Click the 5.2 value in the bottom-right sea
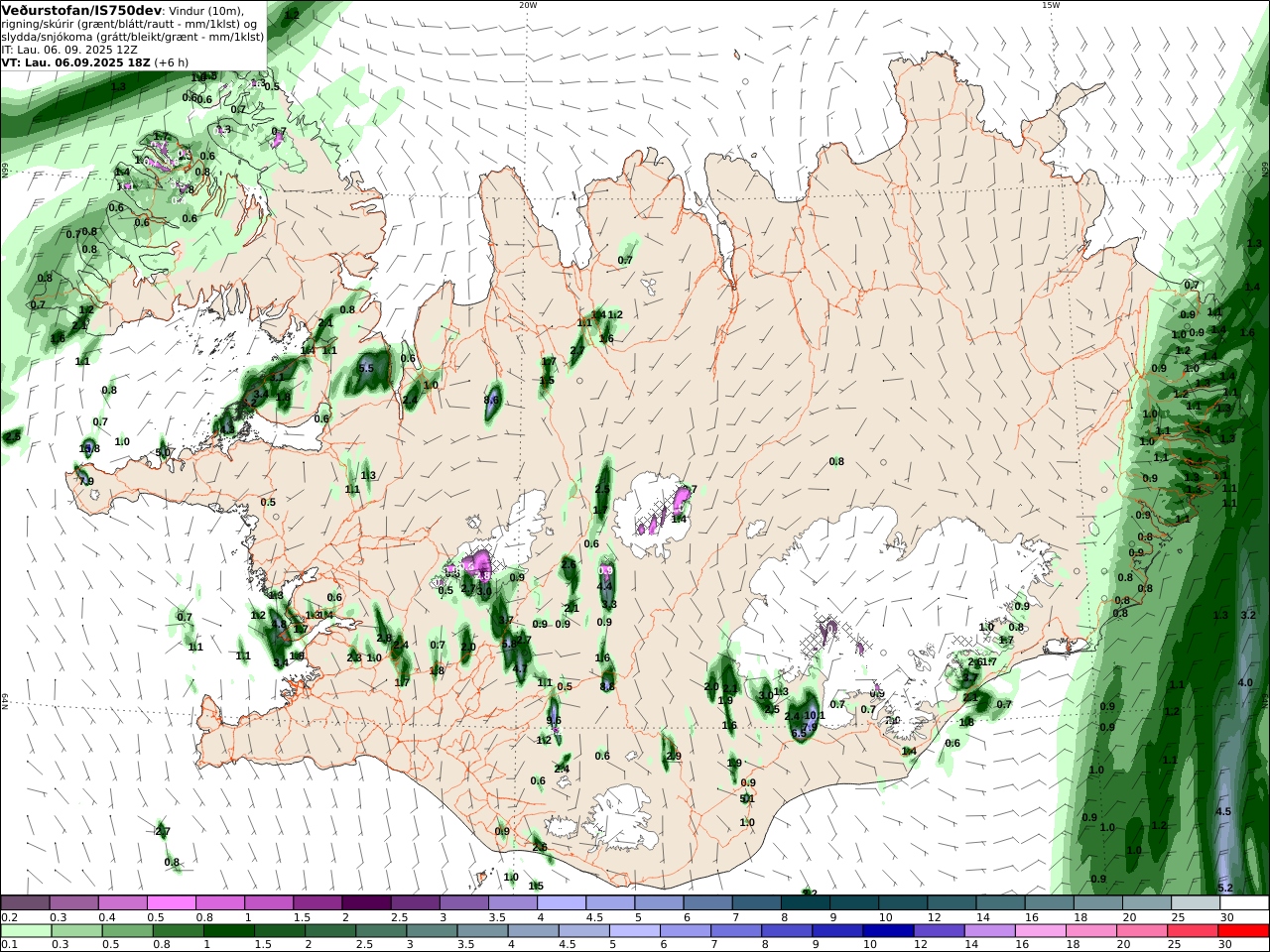Viewport: 1270px width, 952px height. click(x=1224, y=887)
